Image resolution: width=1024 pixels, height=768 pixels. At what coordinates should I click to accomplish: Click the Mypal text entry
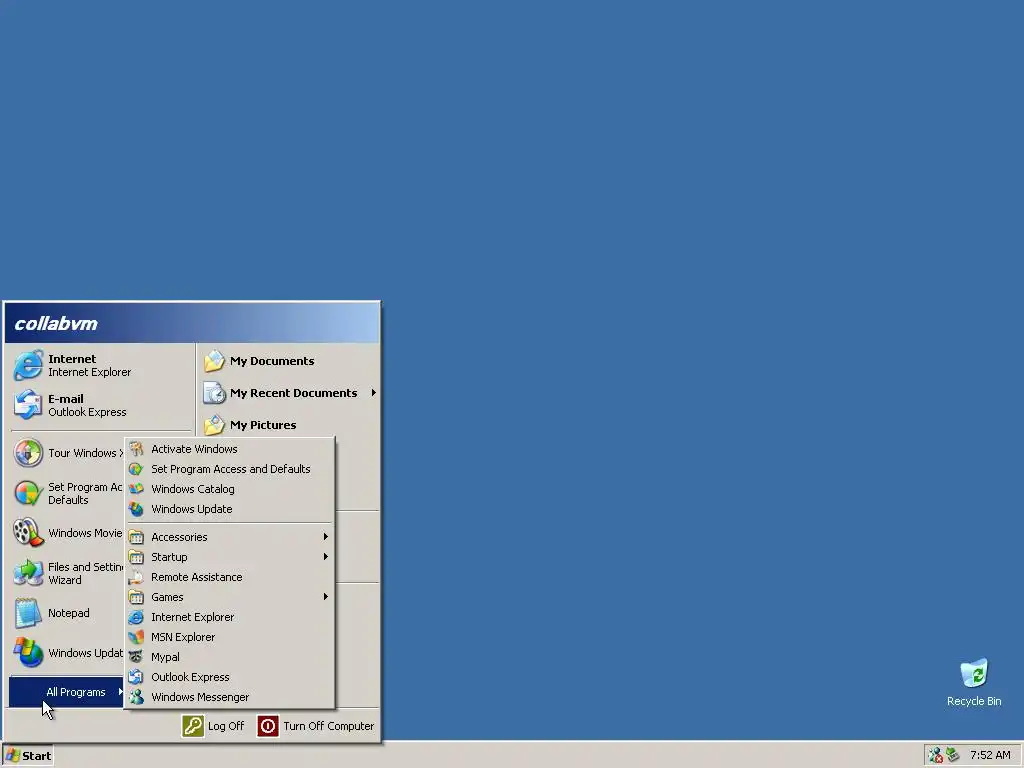click(x=165, y=657)
